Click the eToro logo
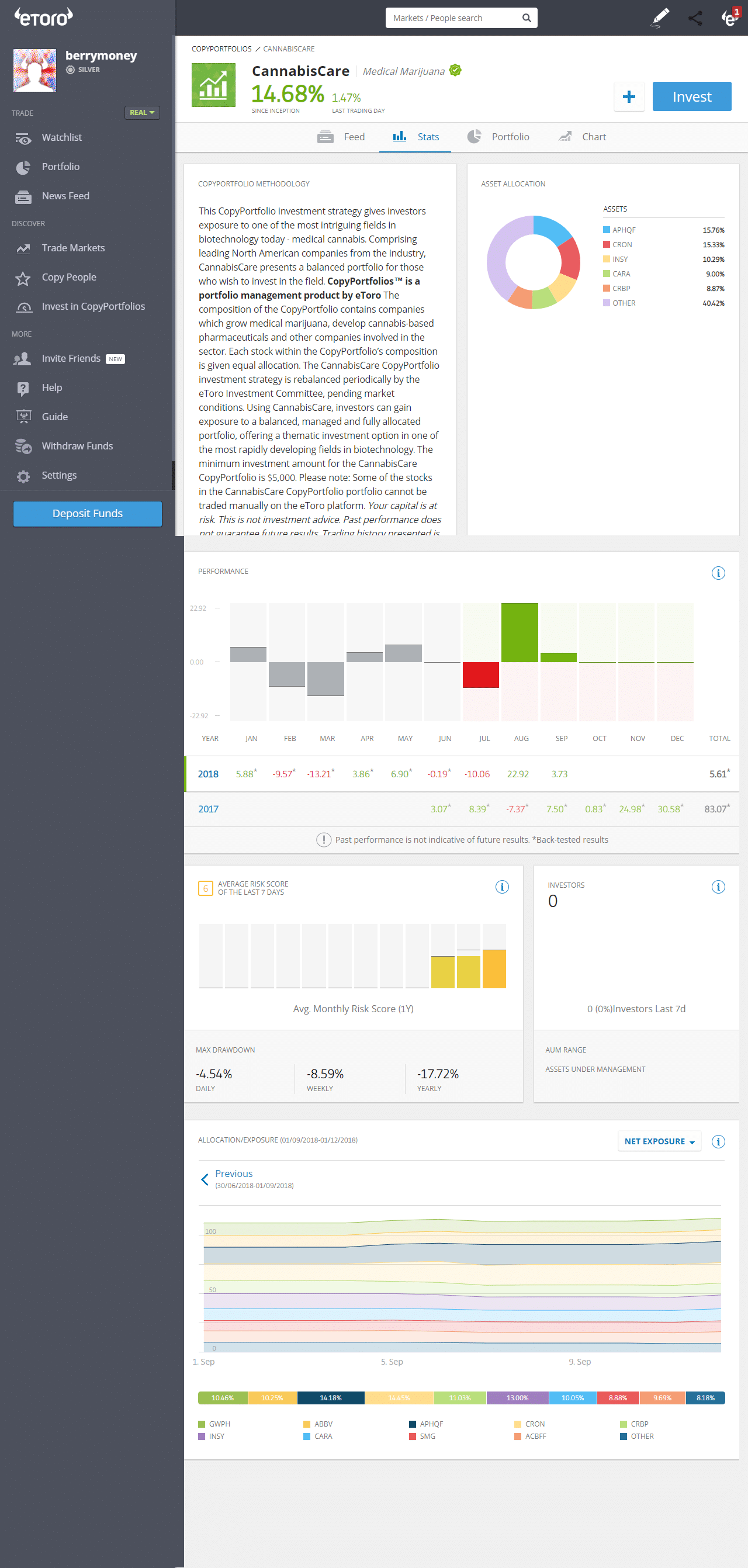 pyautogui.click(x=43, y=17)
